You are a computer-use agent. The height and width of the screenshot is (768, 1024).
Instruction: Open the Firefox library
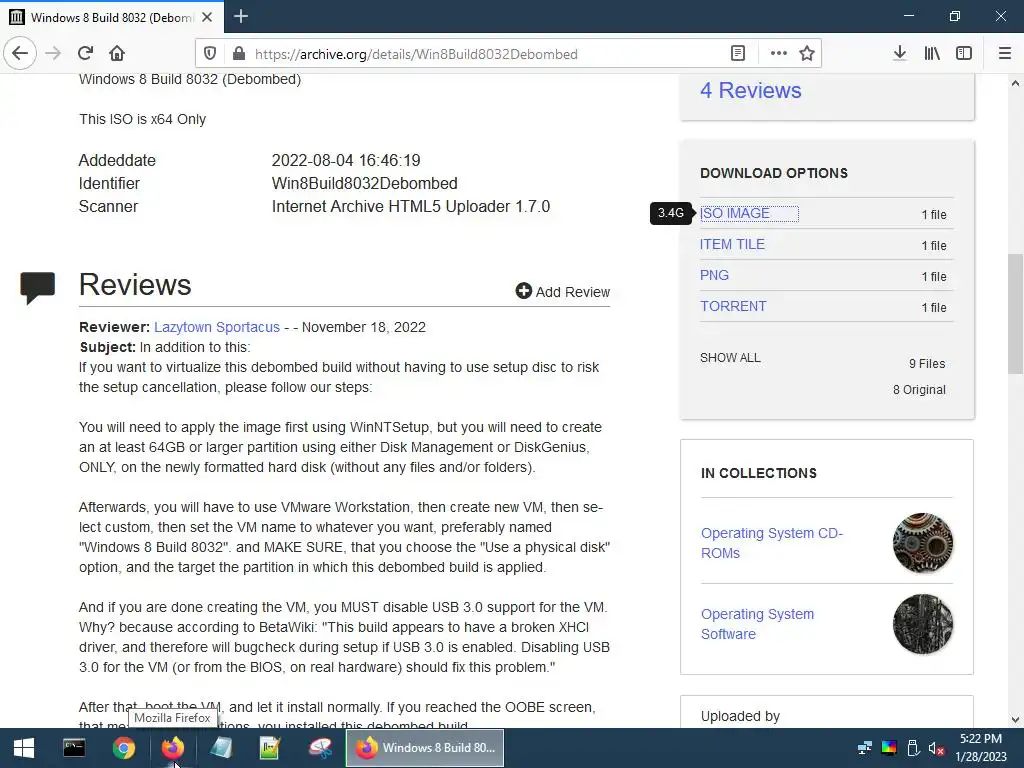pos(932,54)
